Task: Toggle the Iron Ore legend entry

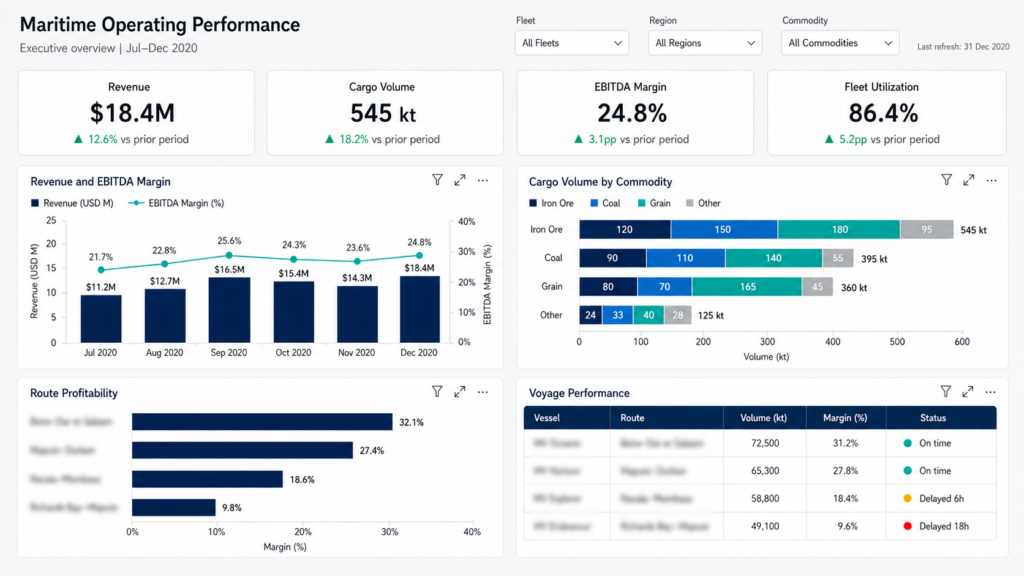Action: [551, 203]
